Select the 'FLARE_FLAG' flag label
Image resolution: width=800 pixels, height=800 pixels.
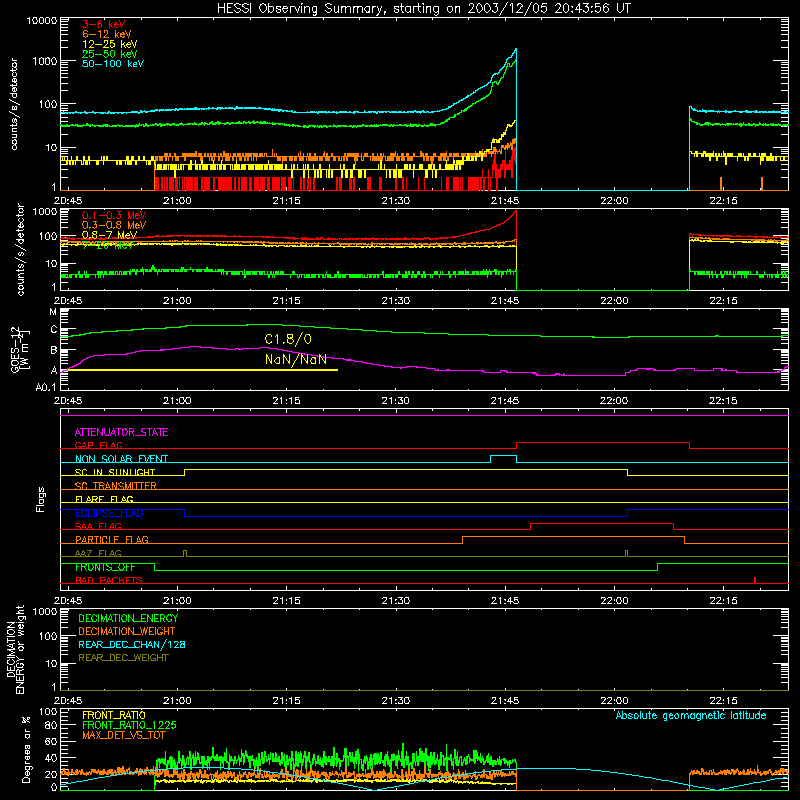tap(104, 499)
